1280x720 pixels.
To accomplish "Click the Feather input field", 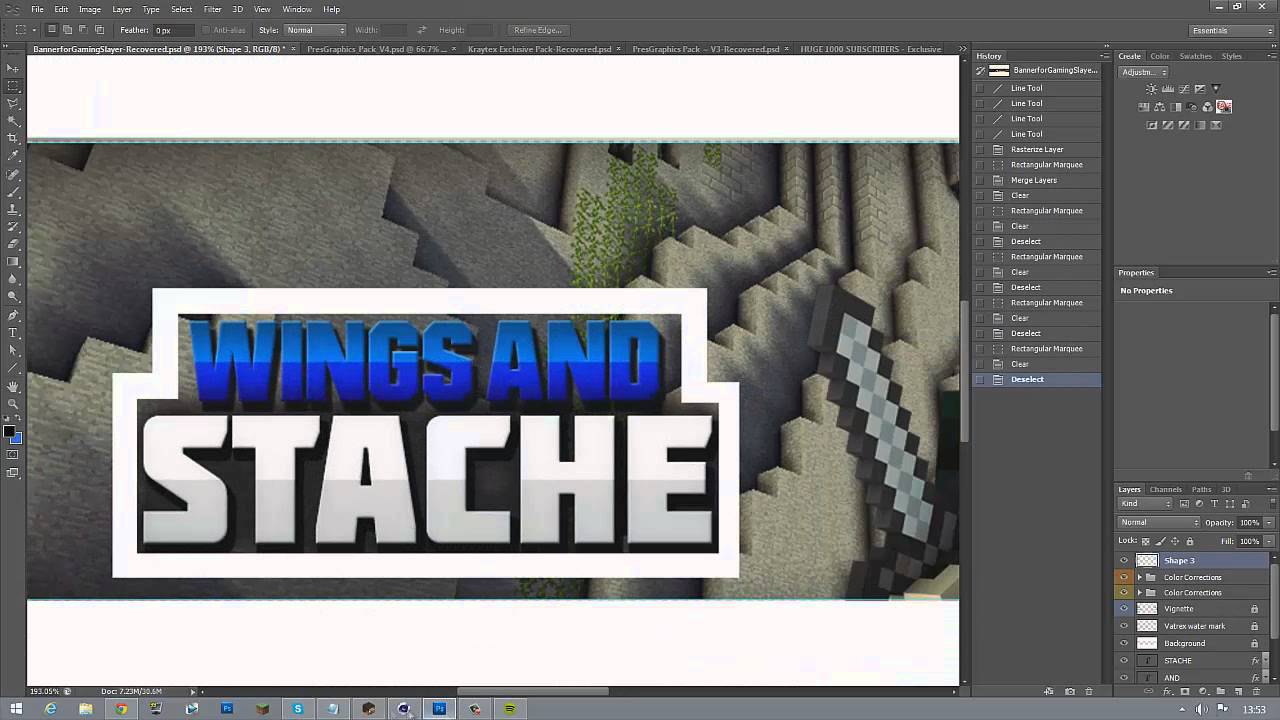I will 175,30.
